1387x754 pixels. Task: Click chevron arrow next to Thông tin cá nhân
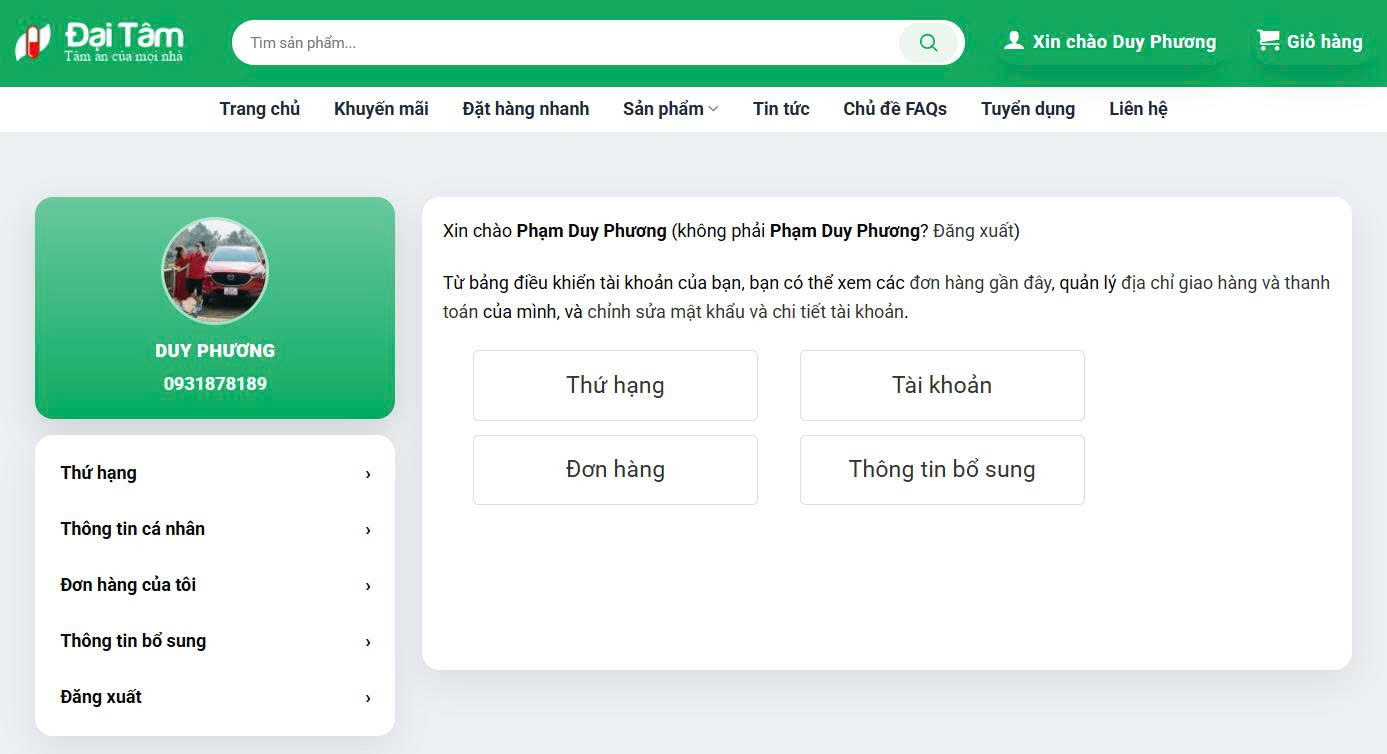(x=368, y=530)
